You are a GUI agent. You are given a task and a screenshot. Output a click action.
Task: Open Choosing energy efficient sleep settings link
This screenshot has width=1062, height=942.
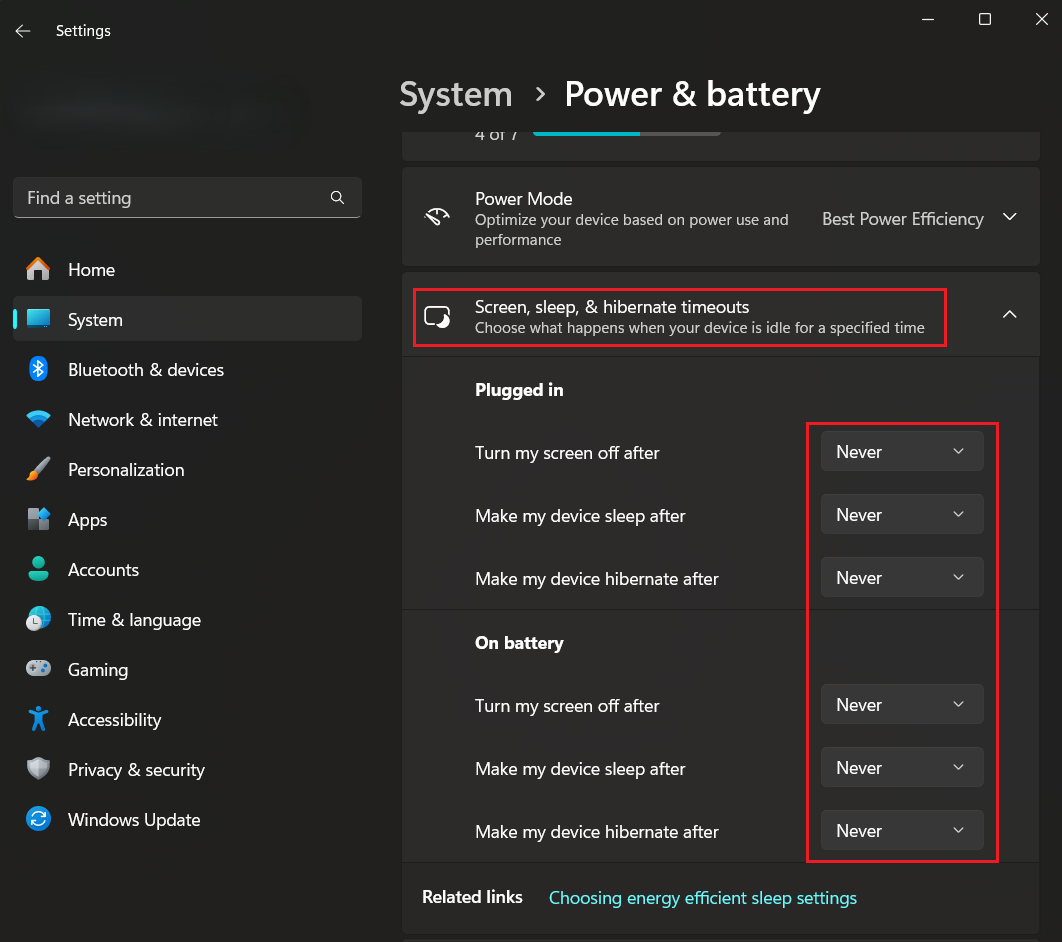[702, 898]
